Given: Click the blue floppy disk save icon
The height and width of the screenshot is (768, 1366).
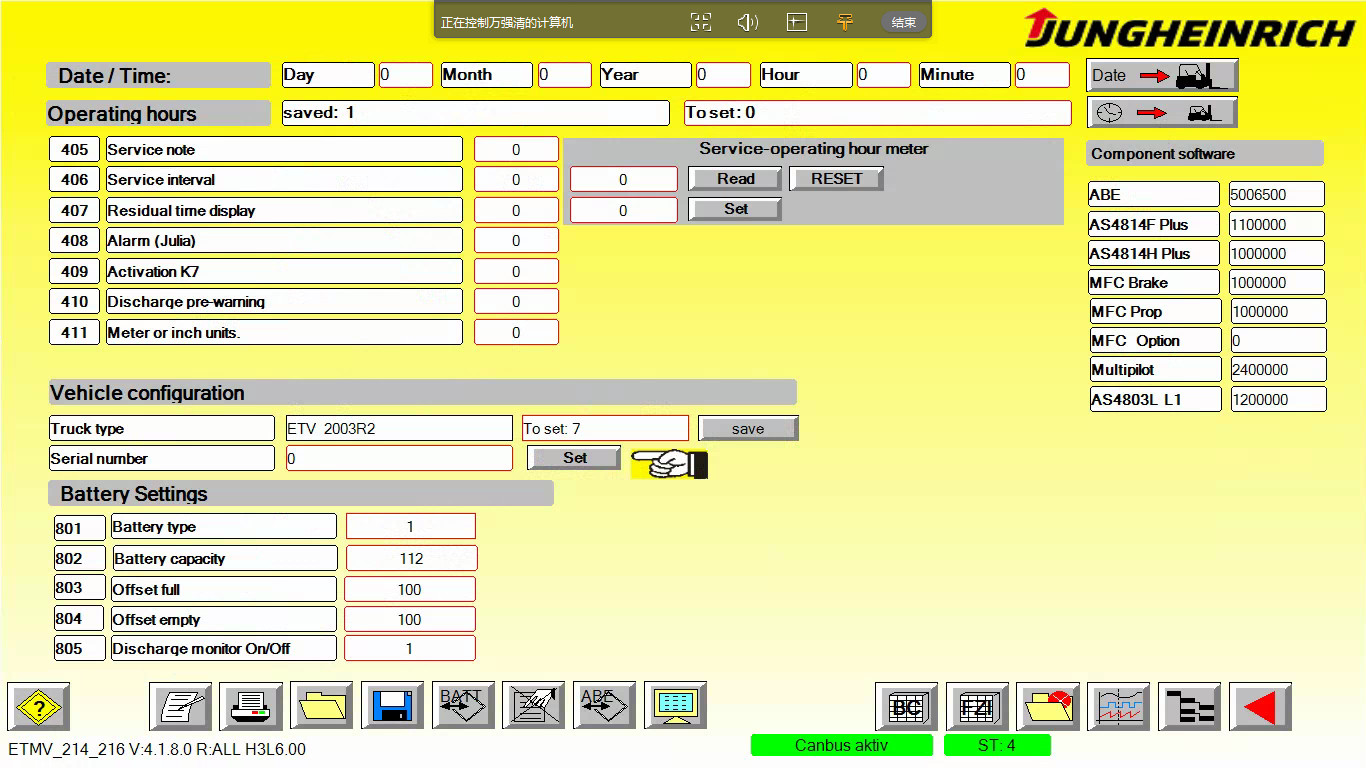Looking at the screenshot, I should 393,707.
